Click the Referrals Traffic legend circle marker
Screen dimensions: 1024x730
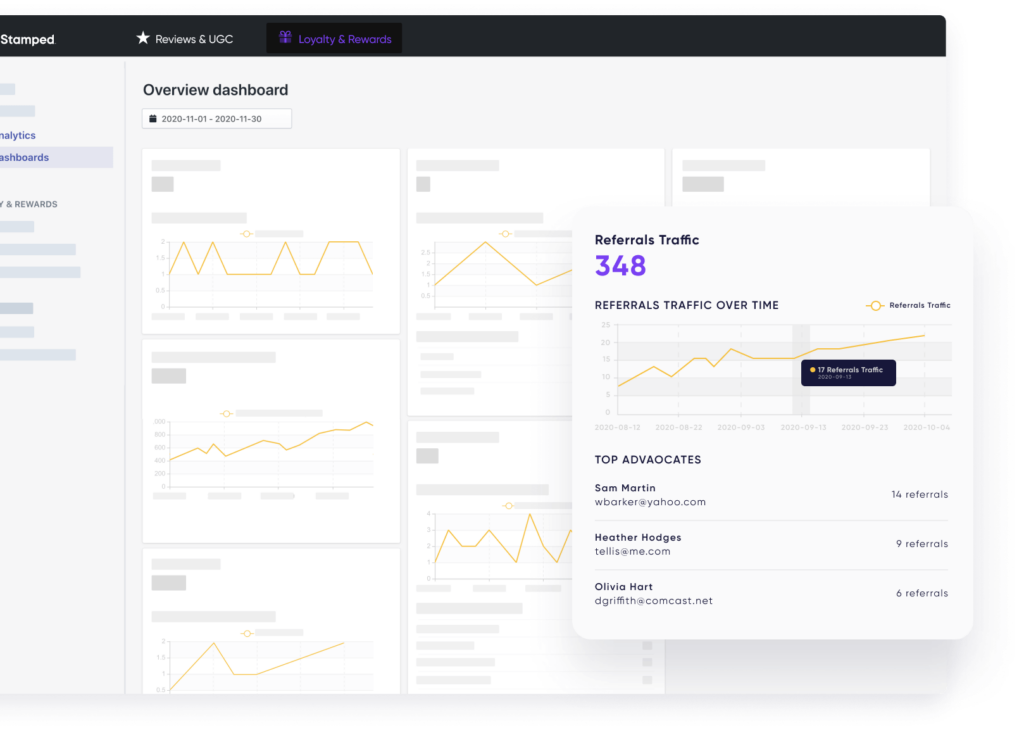click(875, 305)
